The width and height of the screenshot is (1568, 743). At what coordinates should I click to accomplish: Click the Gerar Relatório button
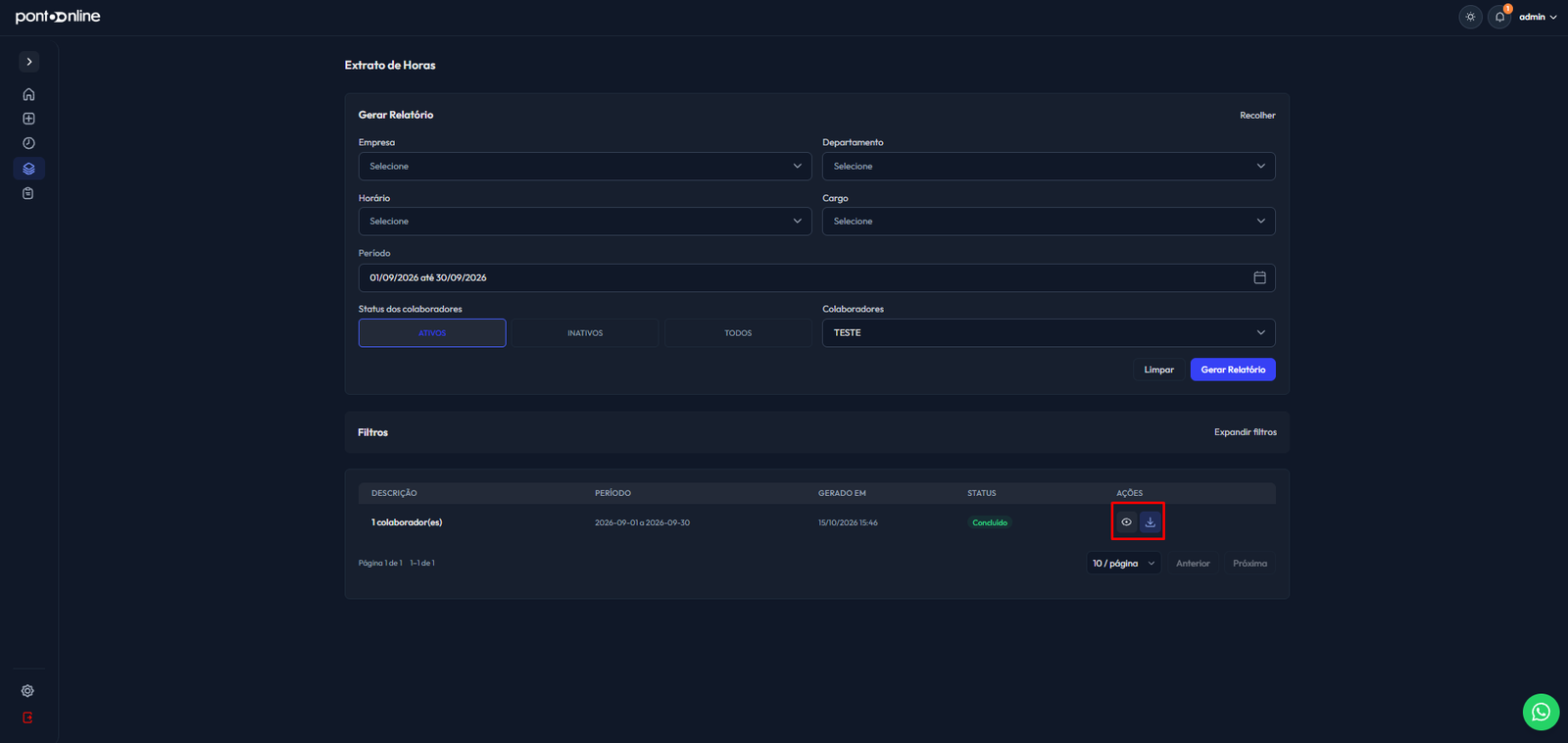tap(1233, 370)
